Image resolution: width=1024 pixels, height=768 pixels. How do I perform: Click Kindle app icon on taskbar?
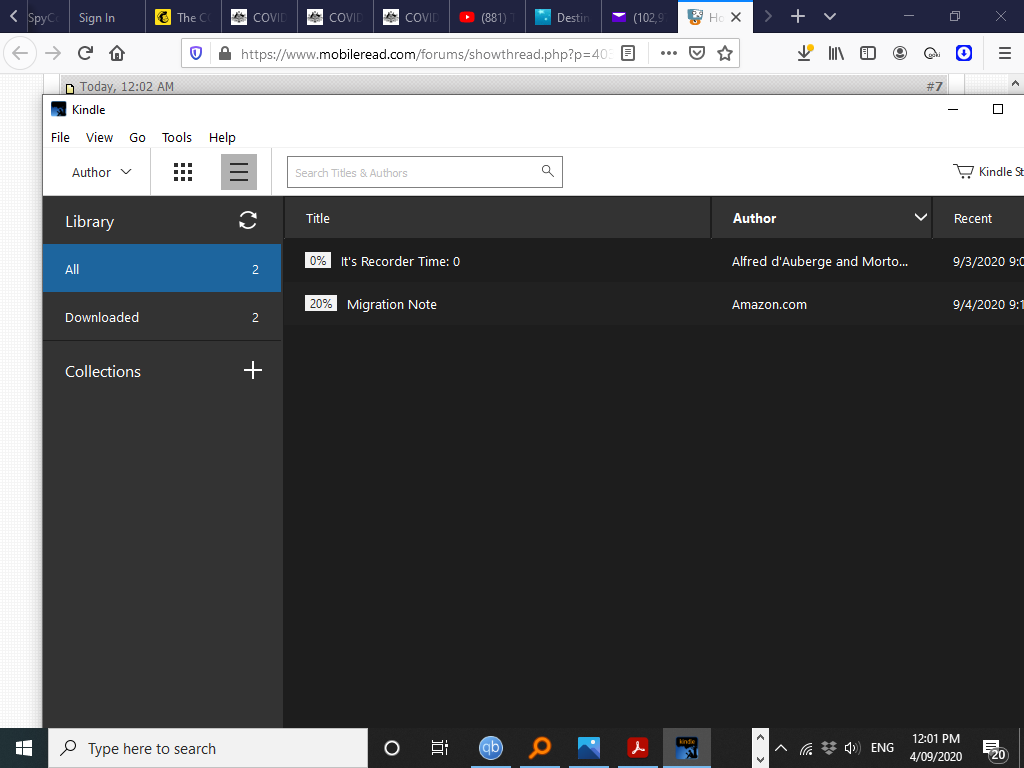pos(686,748)
